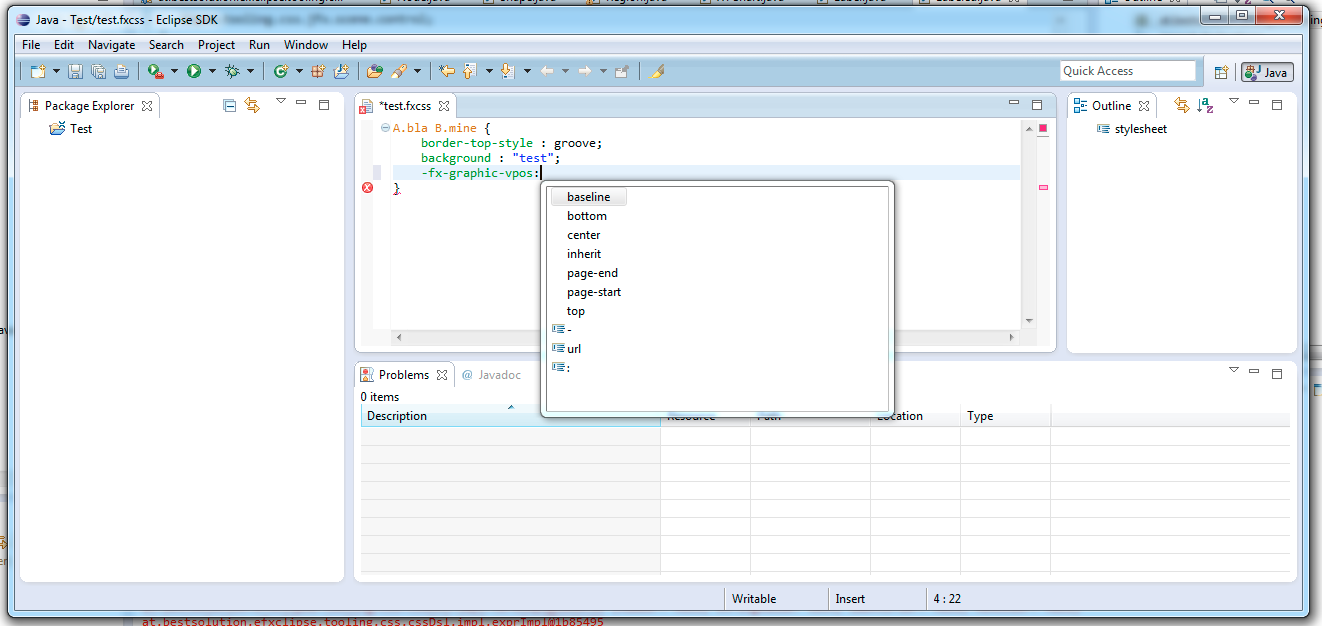Switch to the Javadoc tab
This screenshot has width=1322, height=626.
[491, 375]
